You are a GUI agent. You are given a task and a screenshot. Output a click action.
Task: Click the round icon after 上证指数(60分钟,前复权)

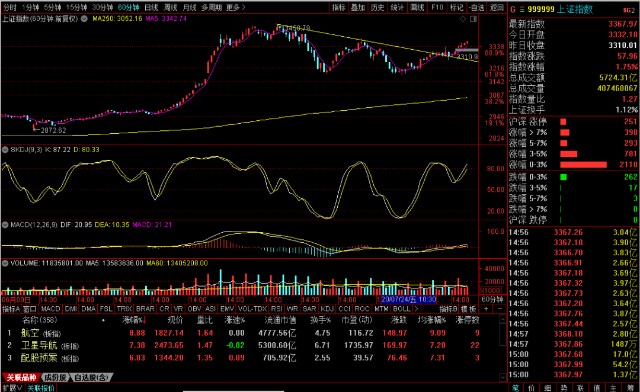(84, 19)
